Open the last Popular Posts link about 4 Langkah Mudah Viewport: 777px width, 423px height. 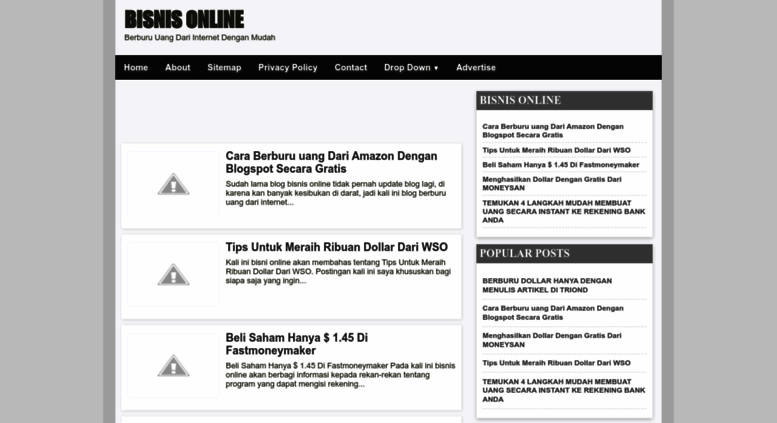point(563,388)
